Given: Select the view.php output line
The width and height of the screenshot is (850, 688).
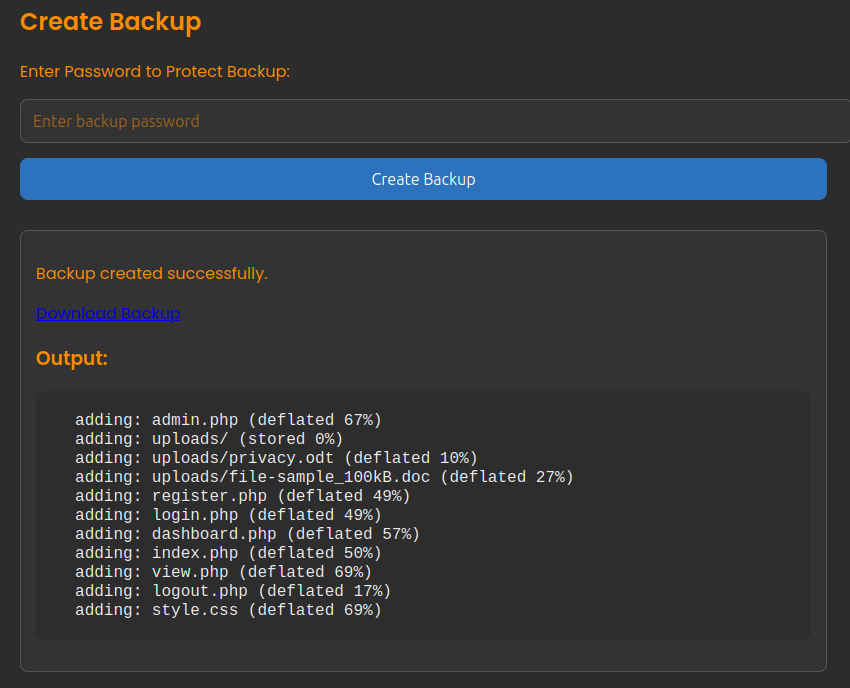Looking at the screenshot, I should 223,572.
